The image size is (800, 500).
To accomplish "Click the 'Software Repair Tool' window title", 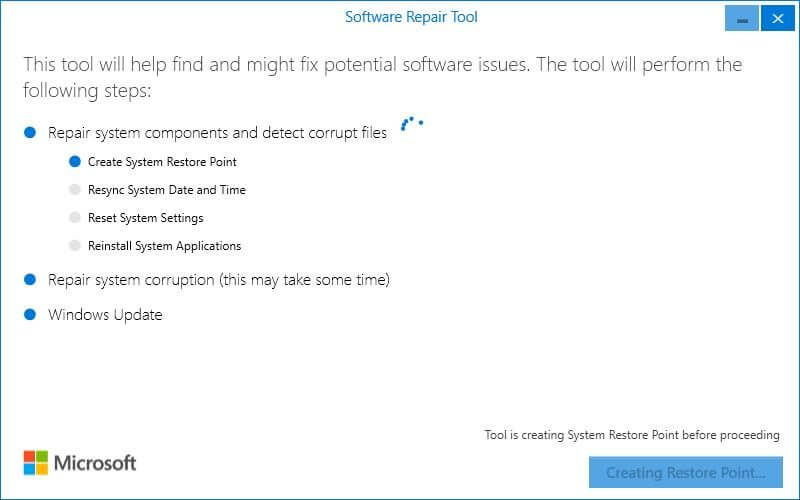I will [411, 17].
